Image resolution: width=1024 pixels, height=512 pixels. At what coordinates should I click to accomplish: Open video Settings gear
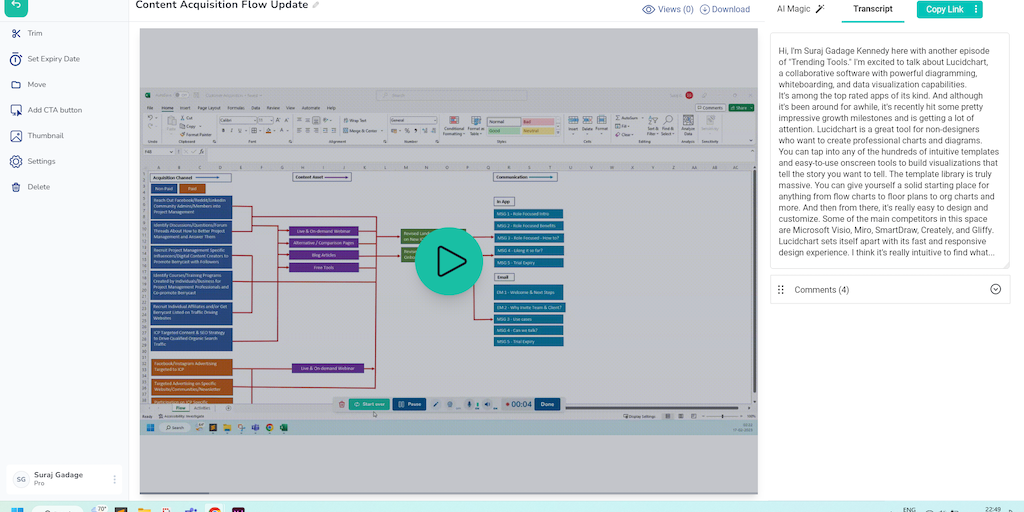(x=16, y=161)
